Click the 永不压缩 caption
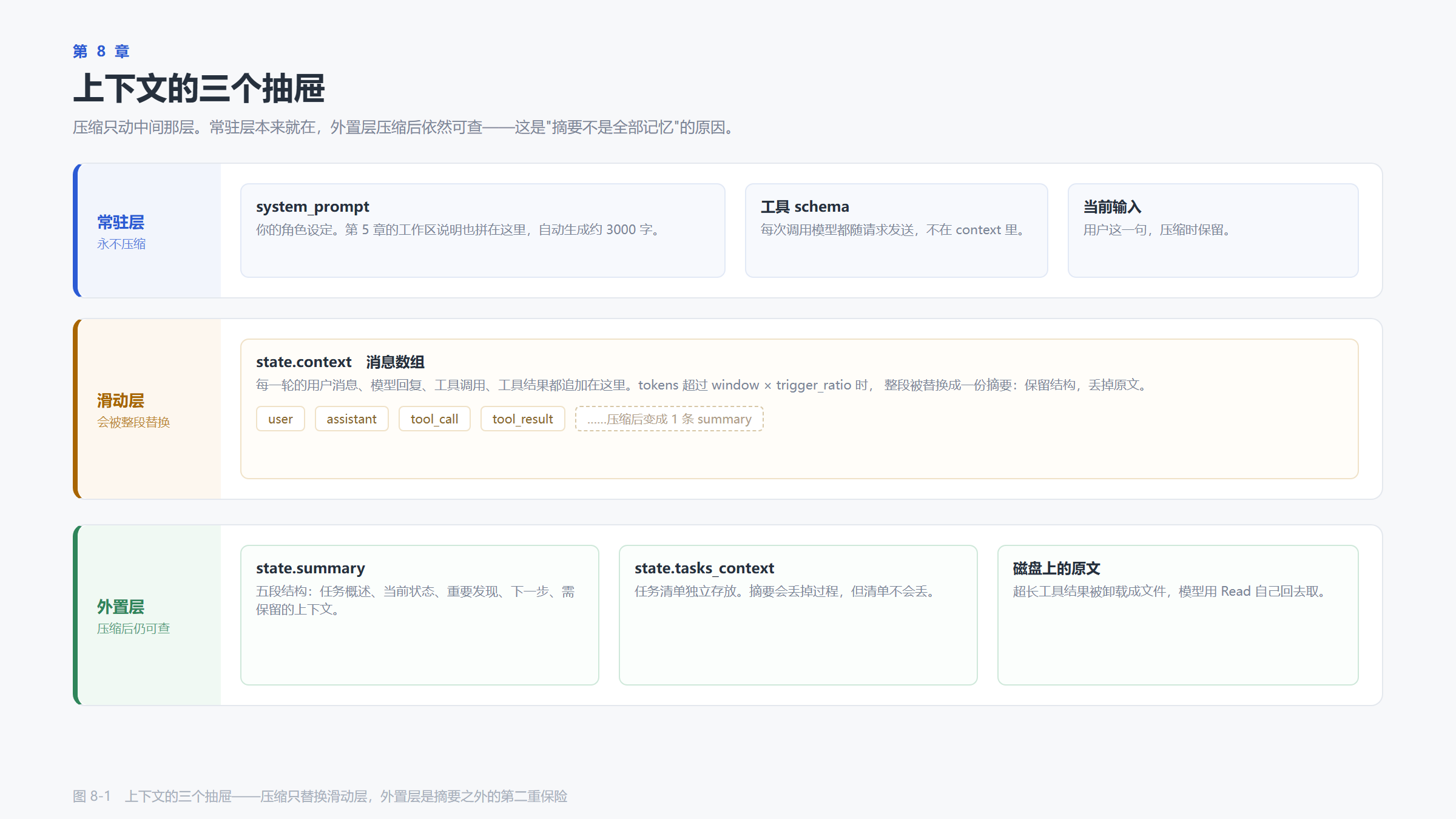This screenshot has height=819, width=1456. click(121, 244)
